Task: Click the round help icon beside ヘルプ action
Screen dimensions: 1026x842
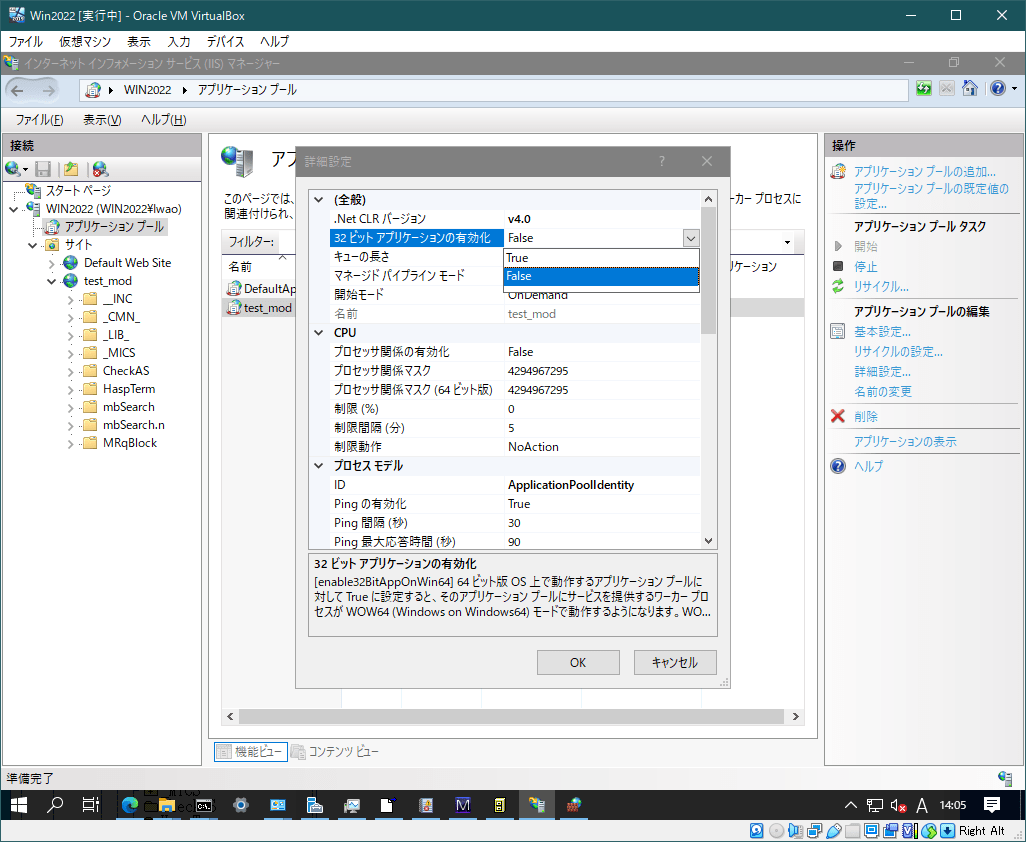Action: [x=838, y=466]
